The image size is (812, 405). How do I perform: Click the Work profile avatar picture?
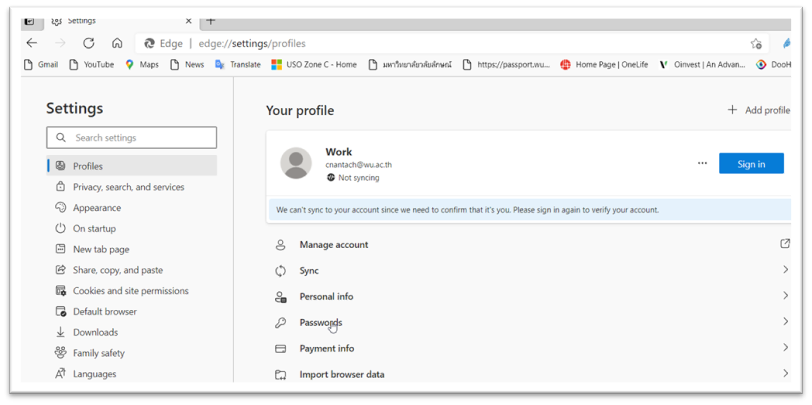pyautogui.click(x=296, y=163)
